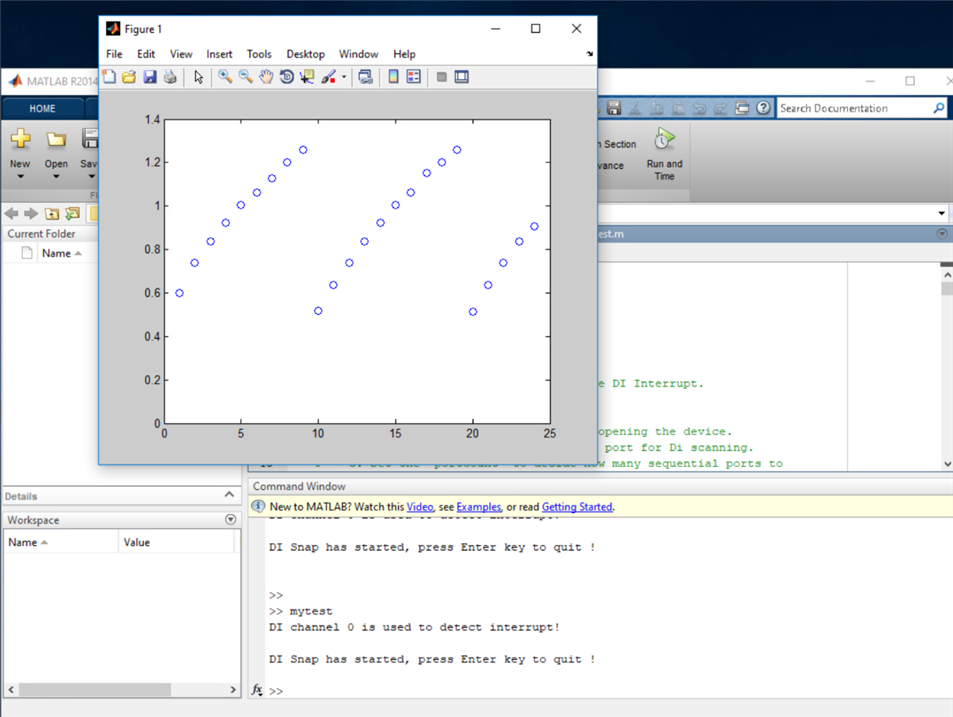Click the Current Folder panel title
This screenshot has width=953, height=717.
click(x=41, y=234)
